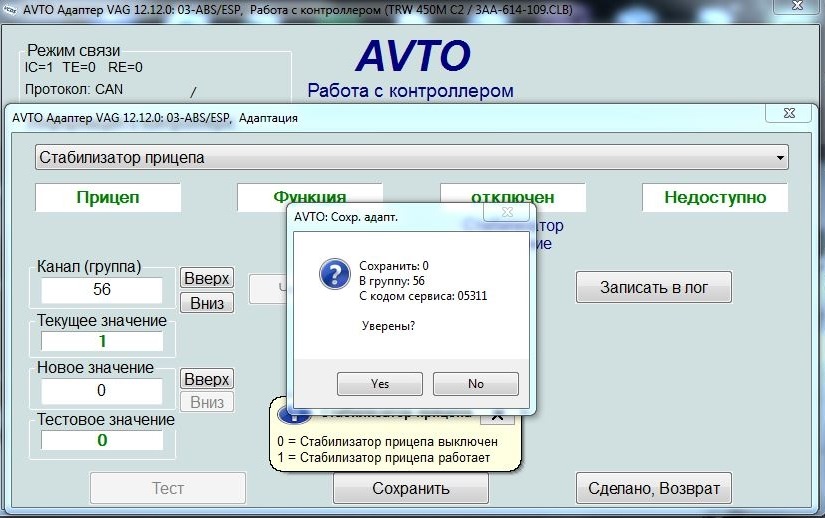Open the Стабилизатор прицепа dropdown

tap(411, 157)
